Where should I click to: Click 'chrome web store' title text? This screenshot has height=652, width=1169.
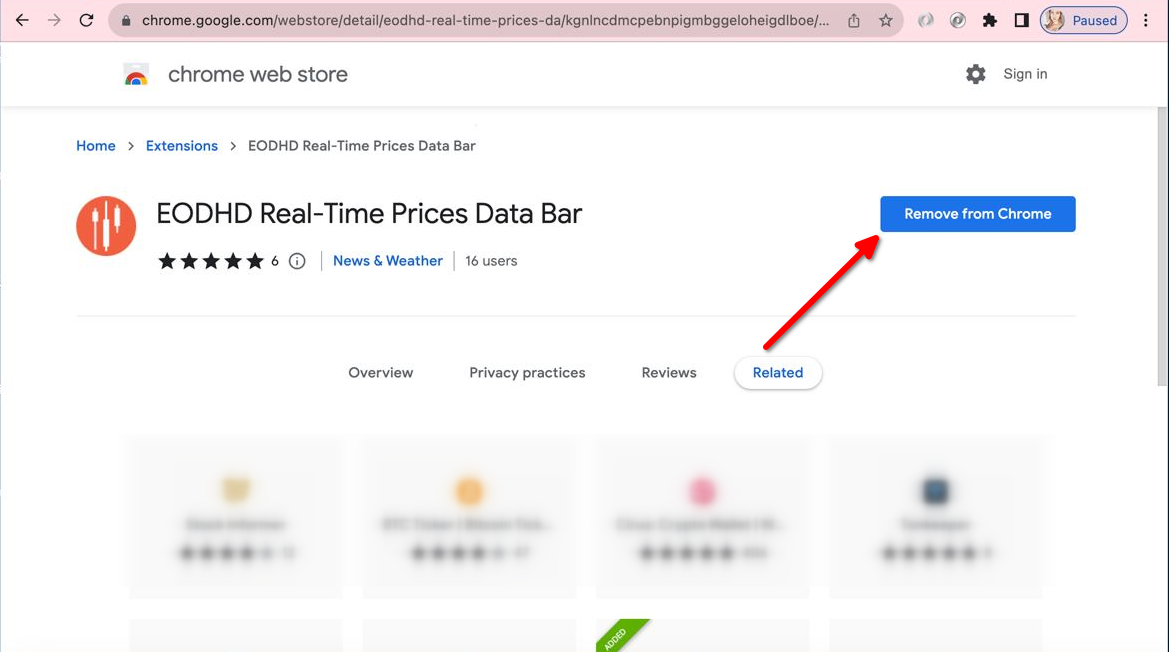pos(257,75)
